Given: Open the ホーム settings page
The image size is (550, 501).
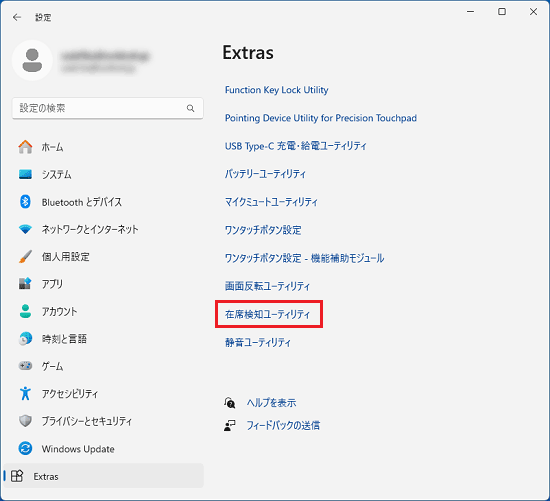Looking at the screenshot, I should click(104, 147).
